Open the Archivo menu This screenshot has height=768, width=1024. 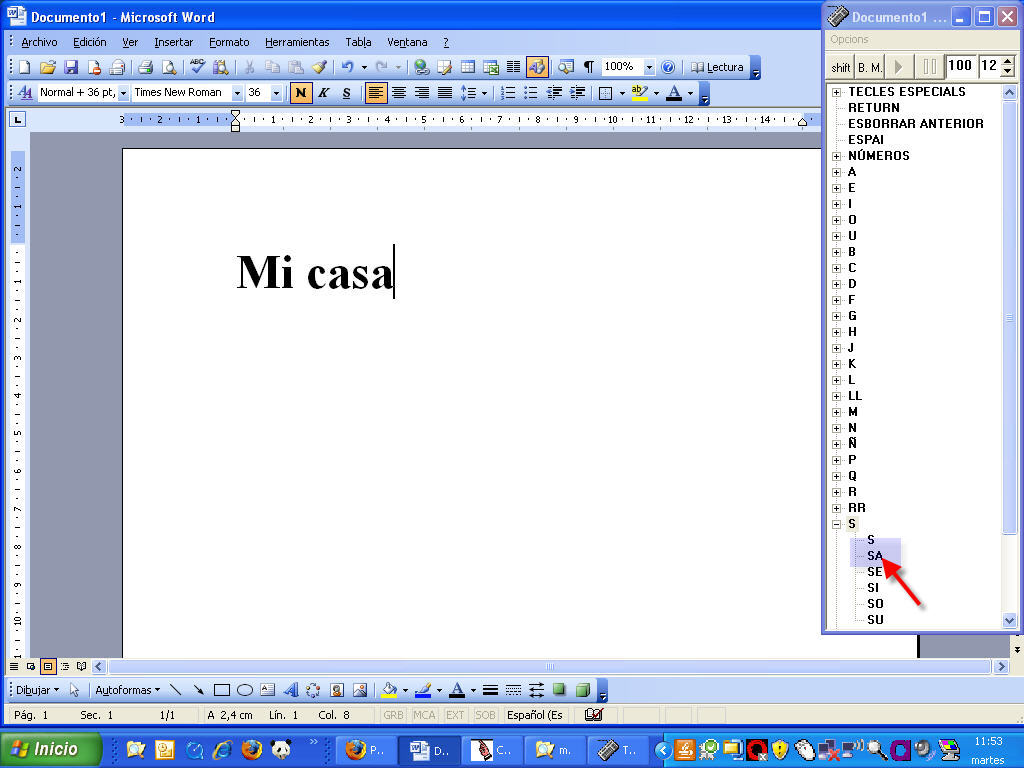(39, 42)
